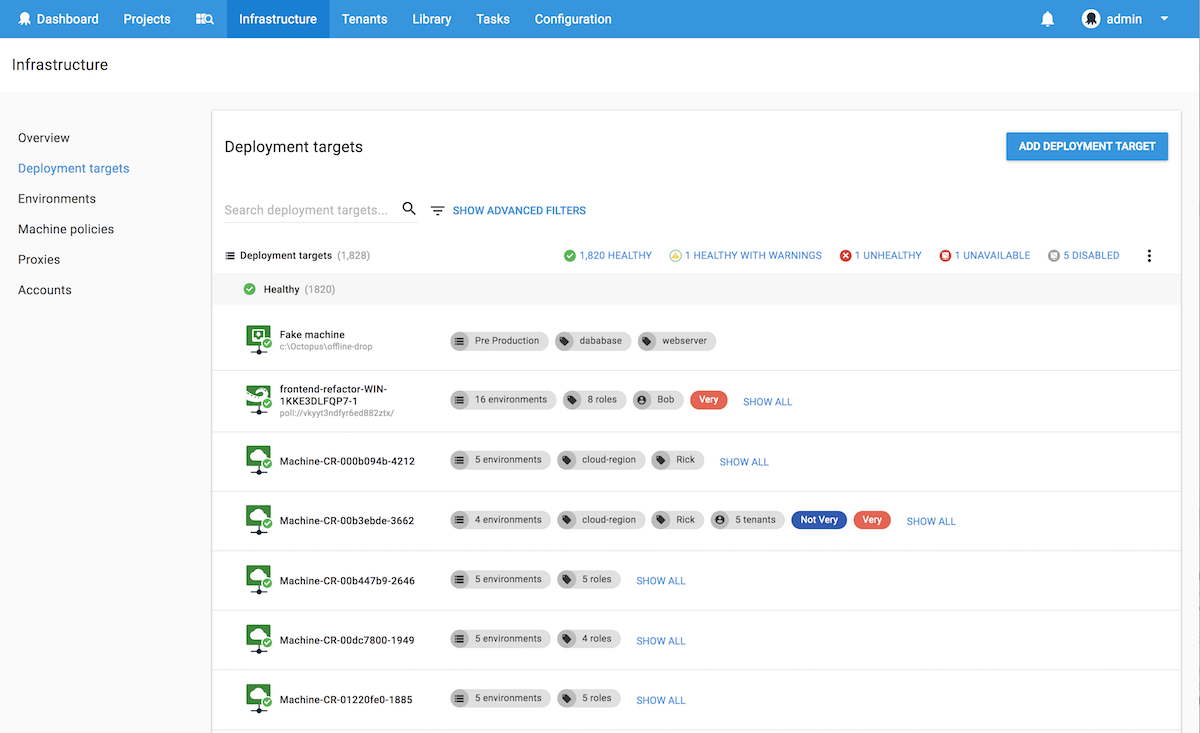The width and height of the screenshot is (1200, 733).
Task: Click the notifications bell icon
Action: [1047, 19]
